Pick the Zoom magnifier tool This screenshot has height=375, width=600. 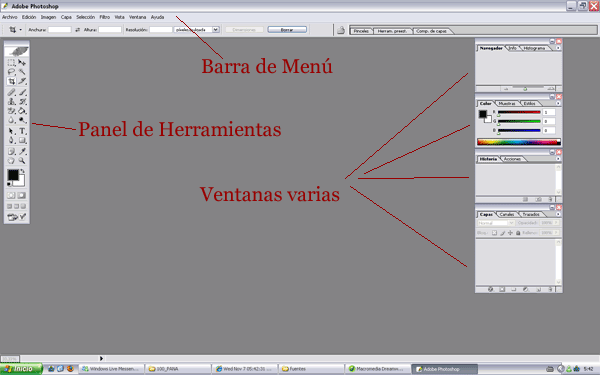(x=22, y=161)
